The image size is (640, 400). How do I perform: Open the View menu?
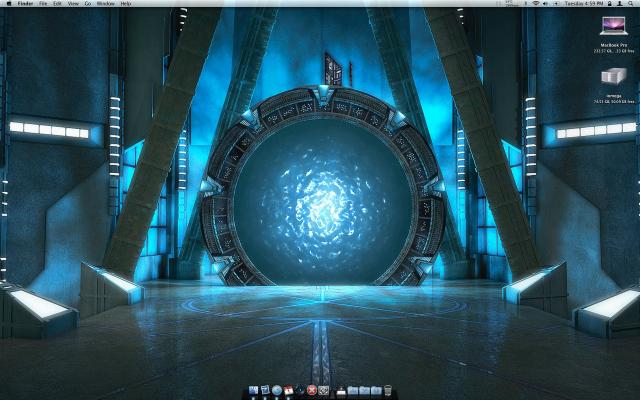click(x=73, y=3)
